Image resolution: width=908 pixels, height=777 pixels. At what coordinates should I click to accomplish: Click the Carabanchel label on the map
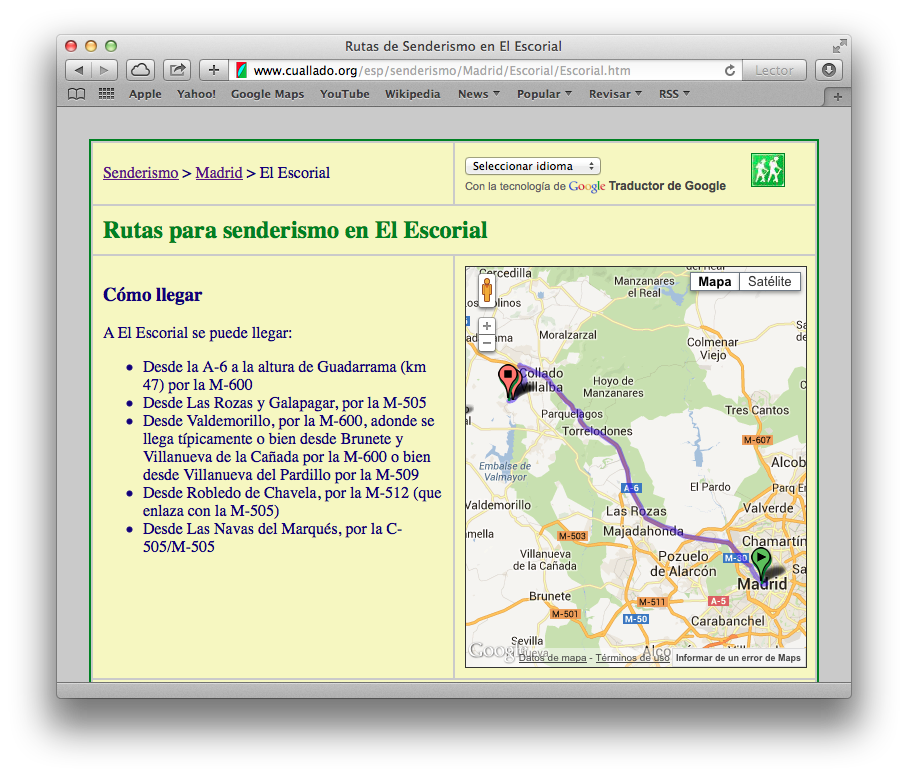(x=727, y=621)
